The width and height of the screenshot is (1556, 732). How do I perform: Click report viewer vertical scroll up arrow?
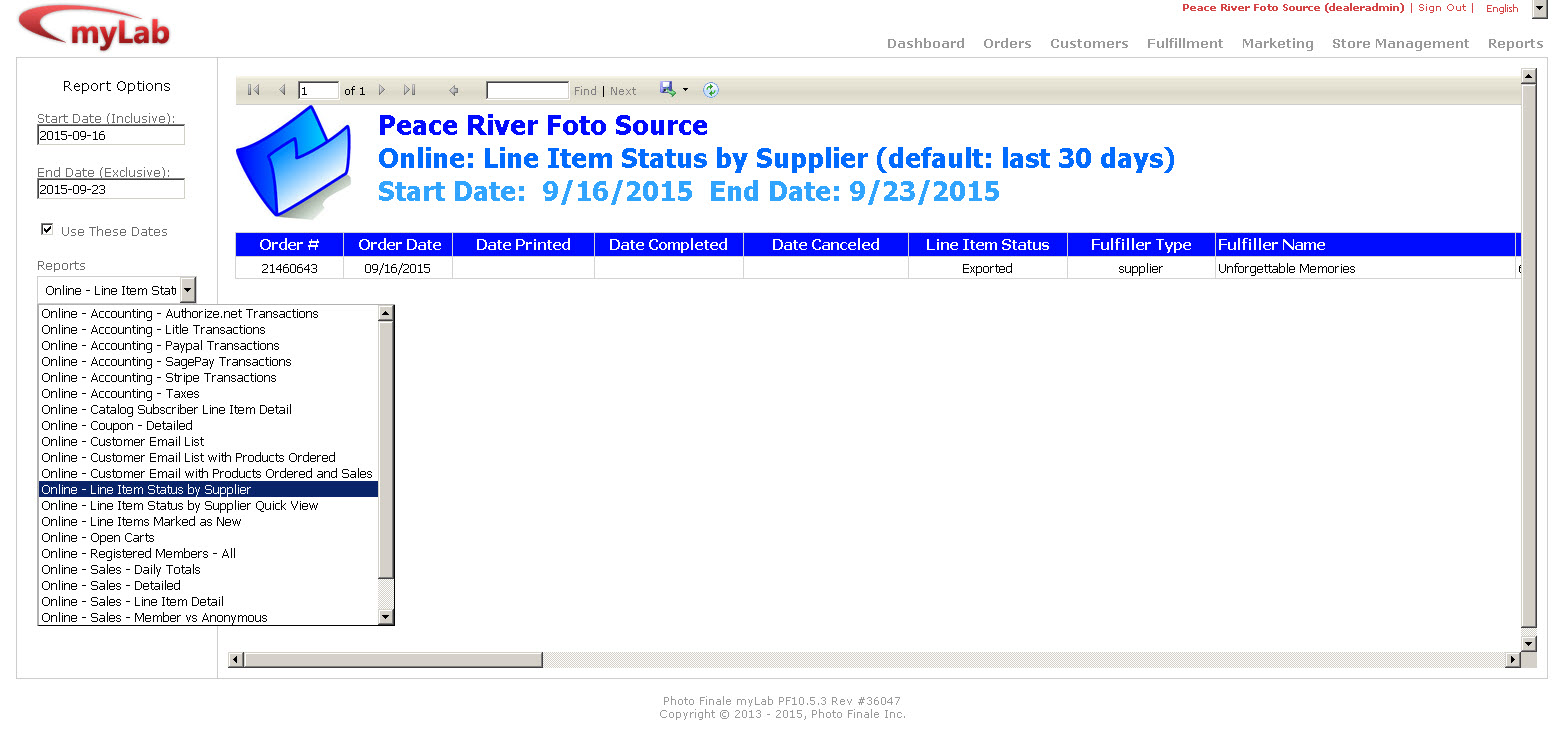[1528, 75]
